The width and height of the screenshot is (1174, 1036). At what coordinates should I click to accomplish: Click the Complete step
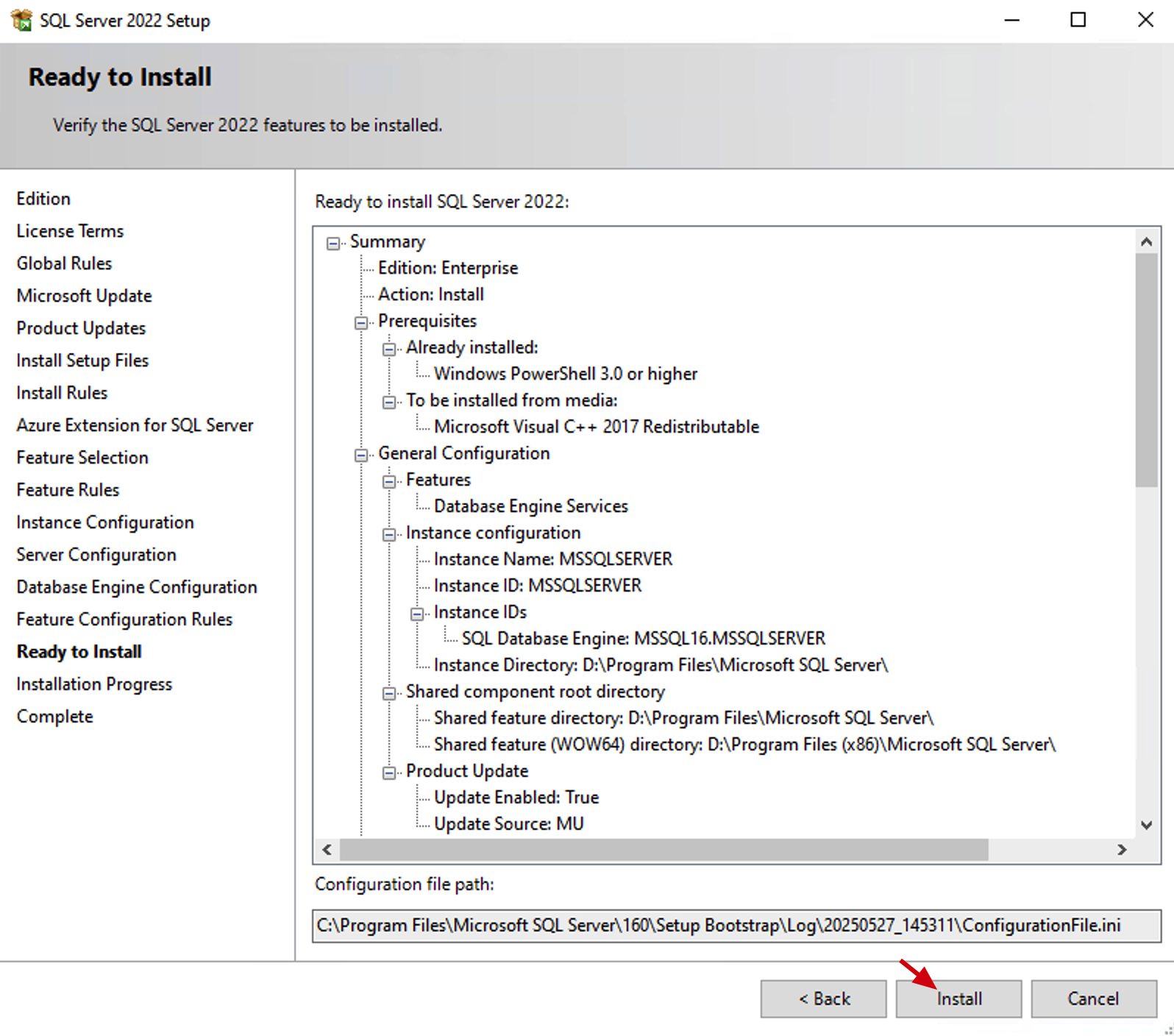click(54, 717)
